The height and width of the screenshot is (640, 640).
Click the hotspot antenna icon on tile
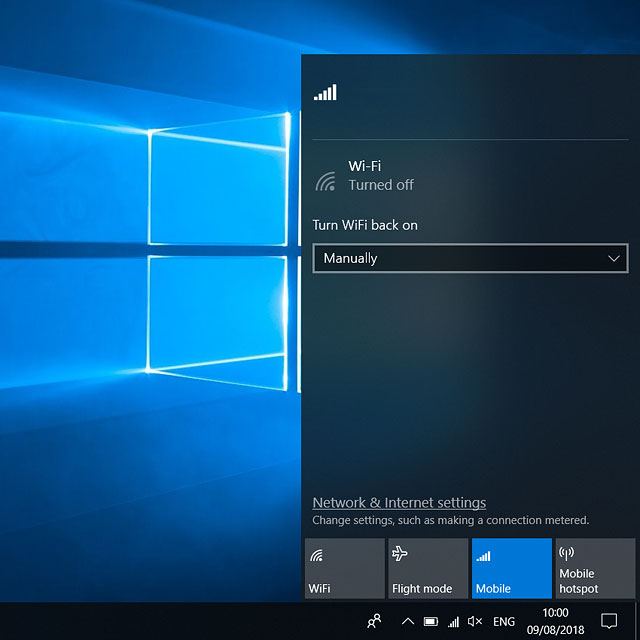click(x=567, y=553)
